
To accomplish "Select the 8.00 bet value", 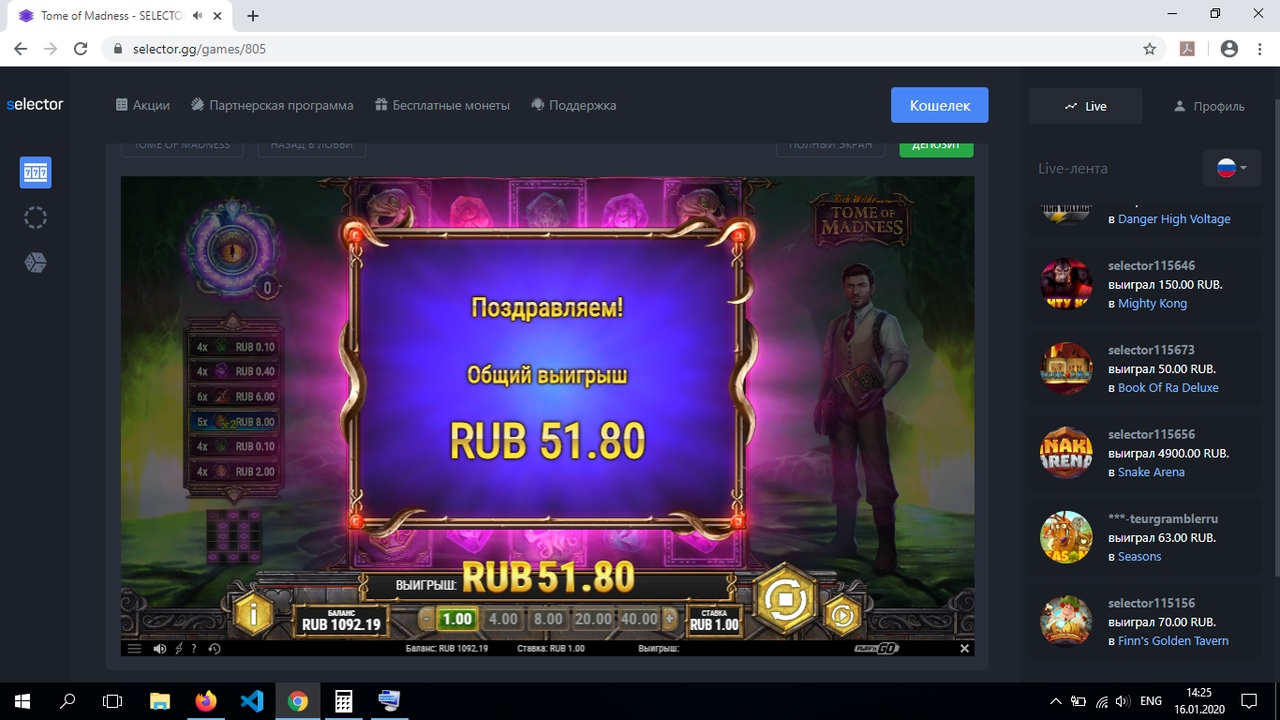I will click(x=548, y=619).
